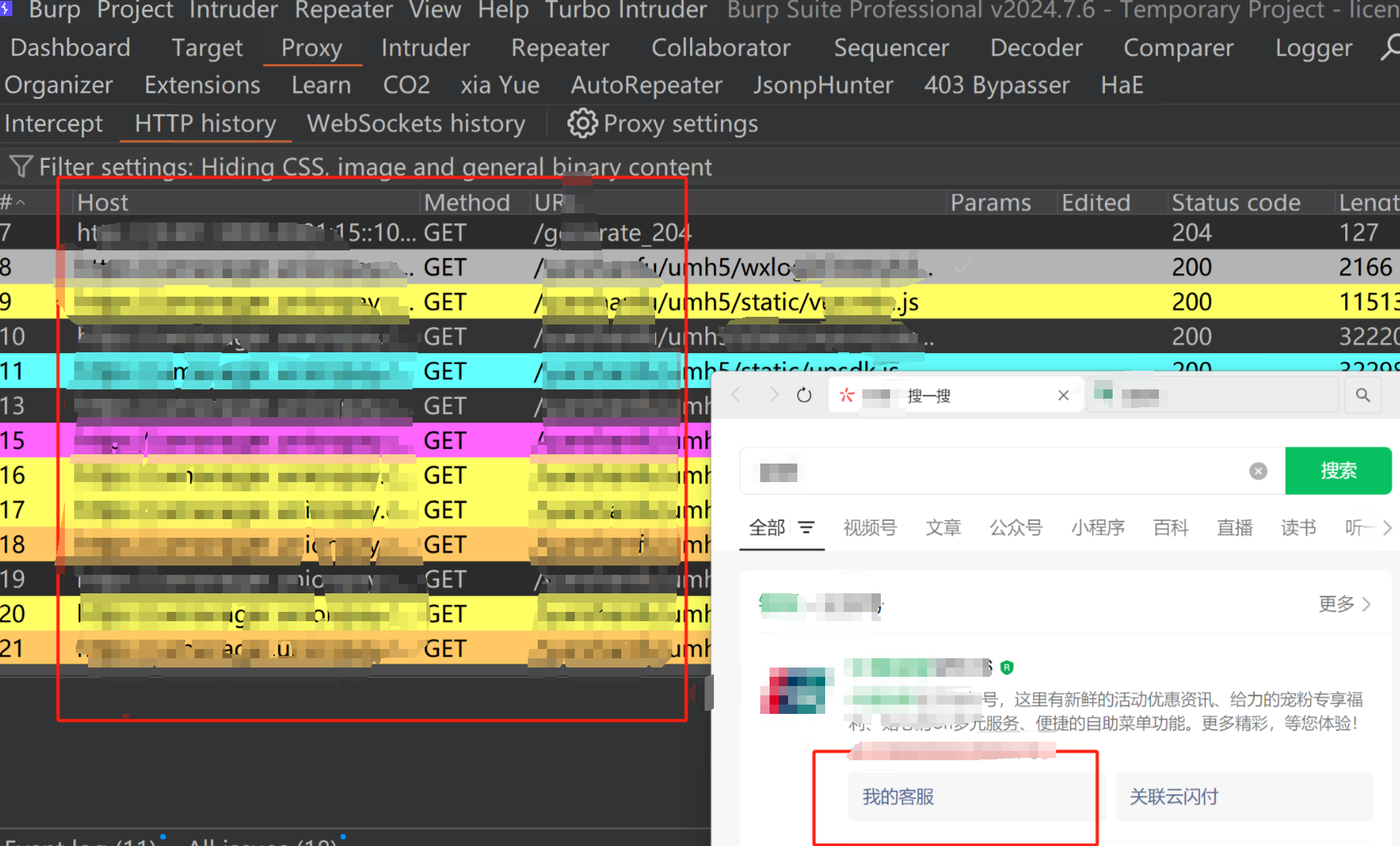The image size is (1400, 846).
Task: Select the Proxy tab
Action: [x=311, y=48]
